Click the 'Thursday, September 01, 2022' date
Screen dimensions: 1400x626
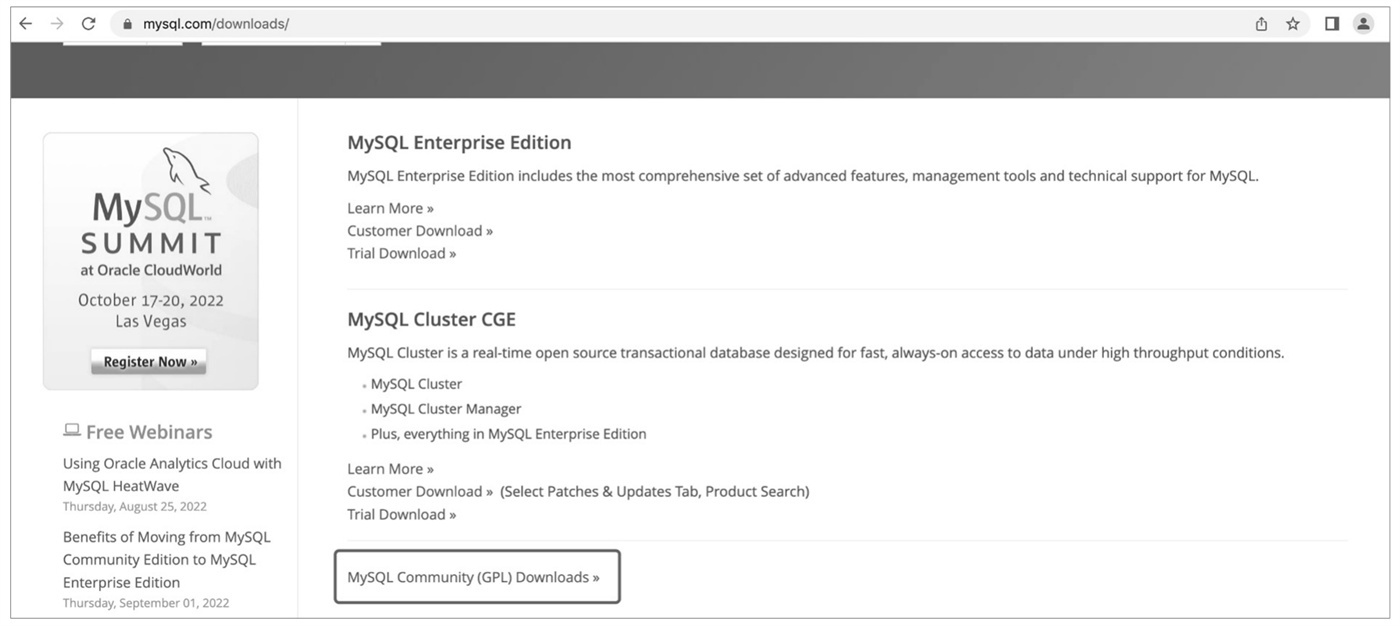[146, 603]
